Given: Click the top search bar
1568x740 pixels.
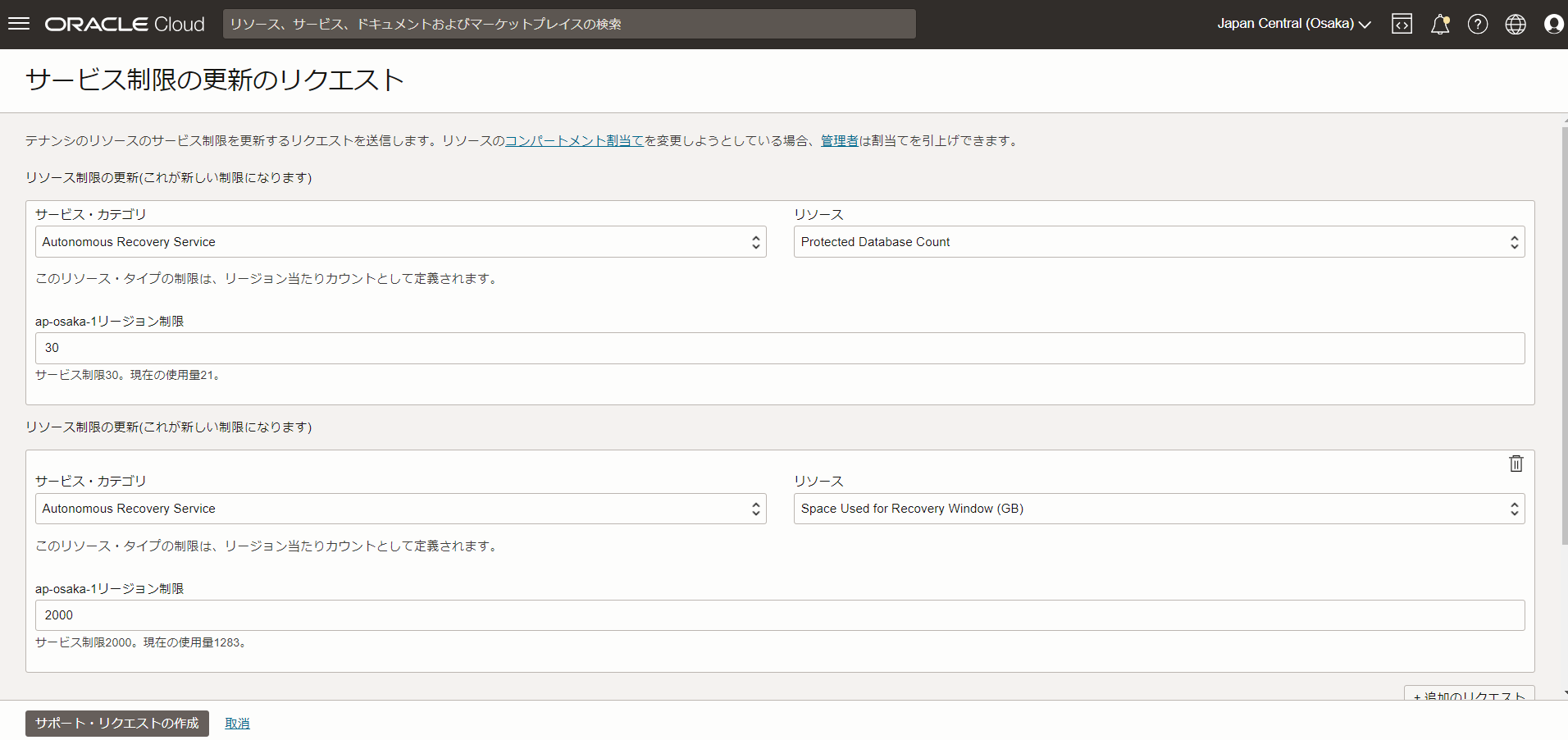Looking at the screenshot, I should pyautogui.click(x=569, y=25).
